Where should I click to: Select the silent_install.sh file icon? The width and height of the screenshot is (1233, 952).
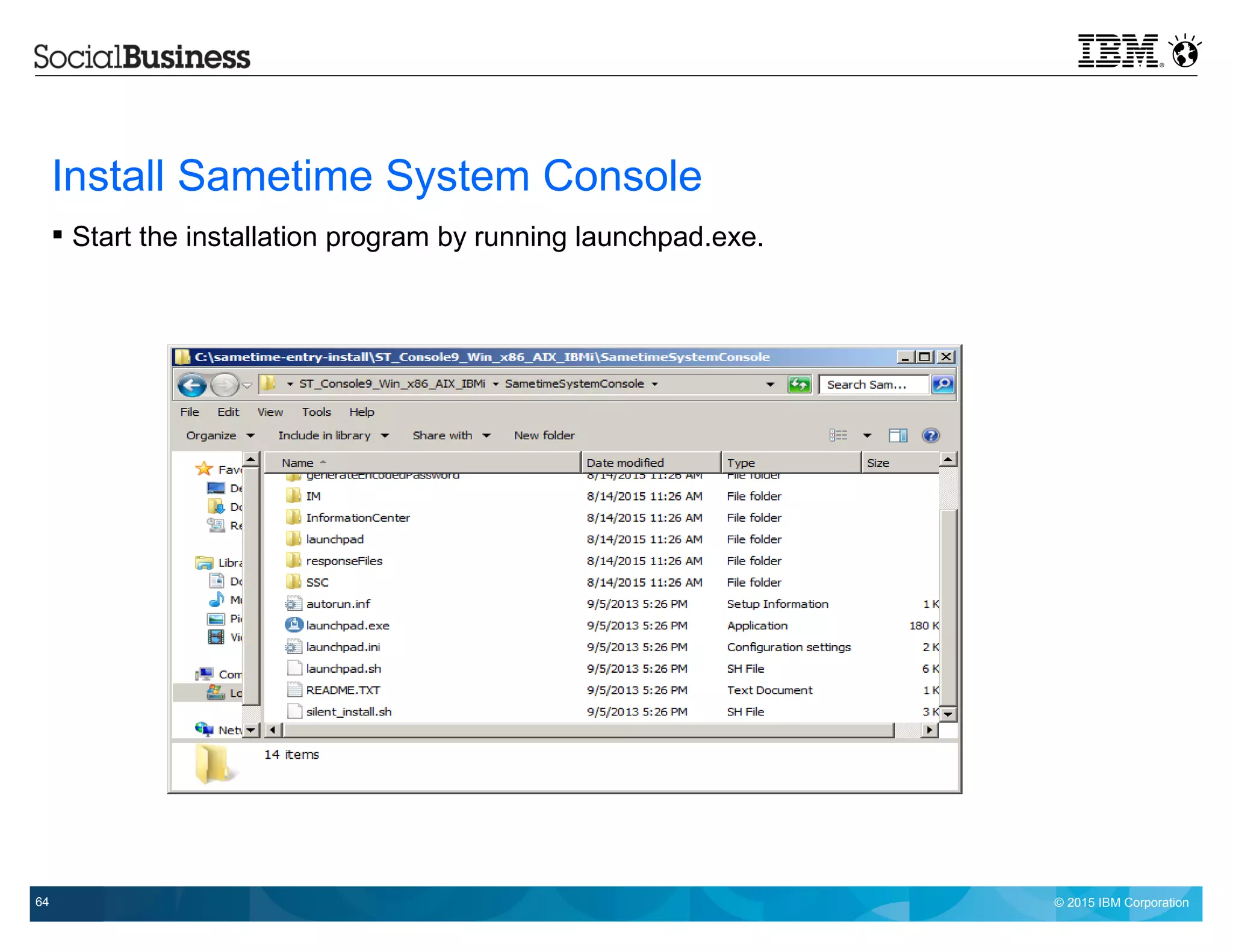[294, 711]
